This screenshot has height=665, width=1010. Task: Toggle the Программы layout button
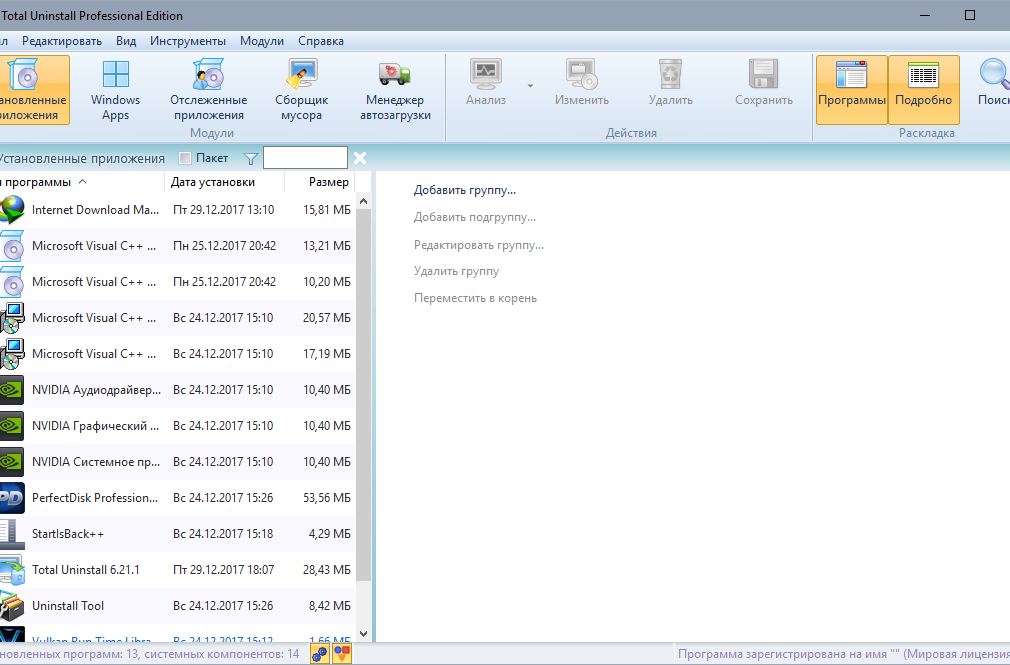[x=852, y=90]
